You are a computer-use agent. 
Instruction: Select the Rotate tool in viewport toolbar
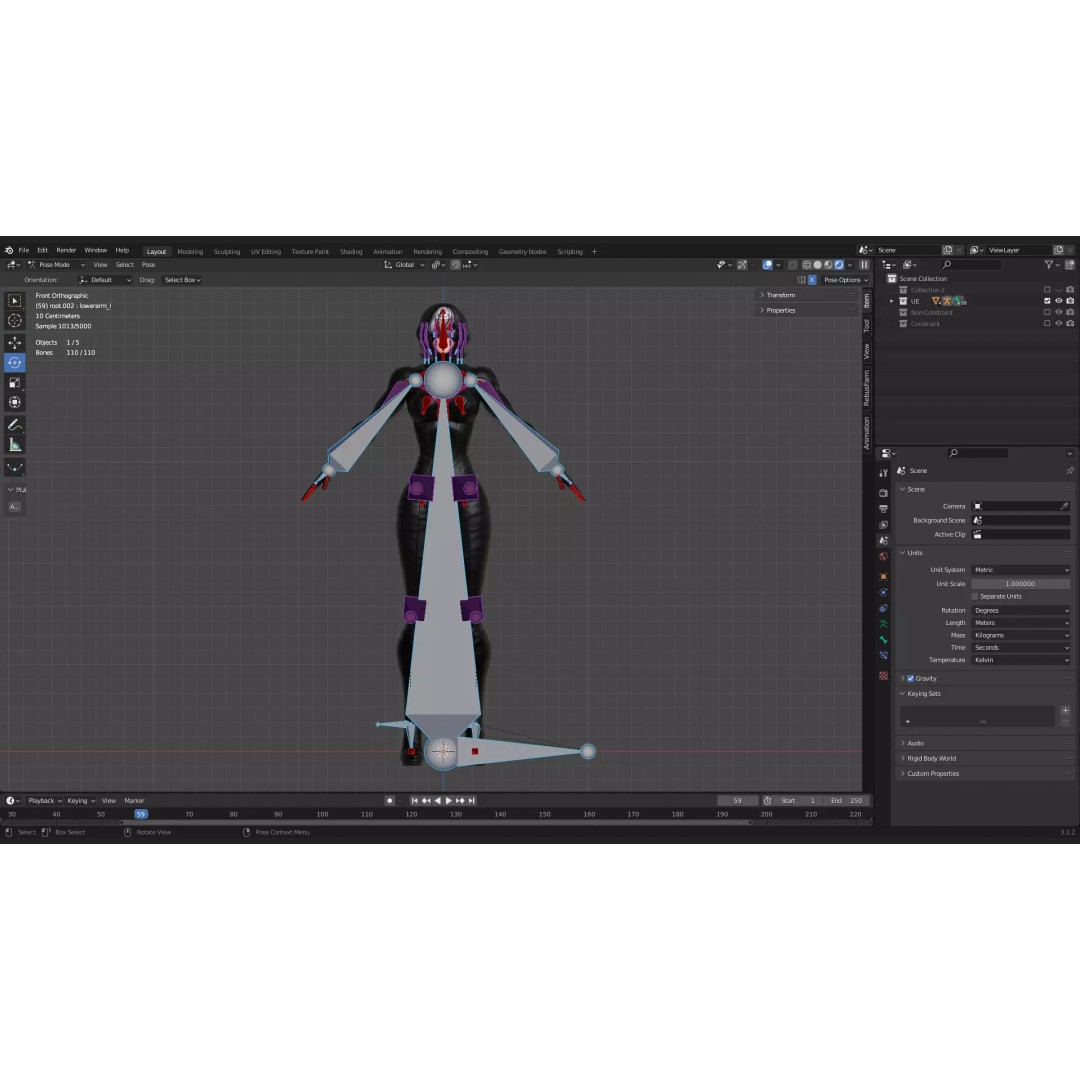[x=14, y=362]
